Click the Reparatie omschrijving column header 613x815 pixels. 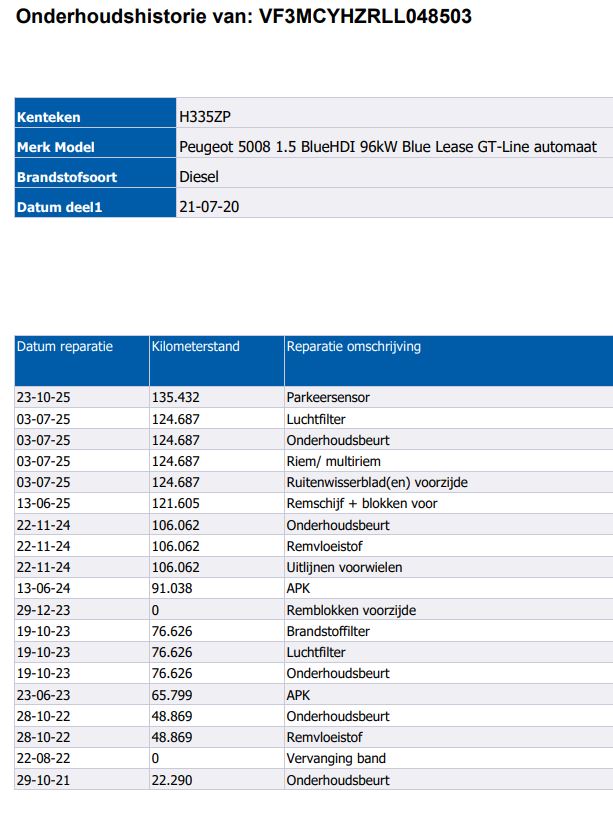click(x=354, y=347)
